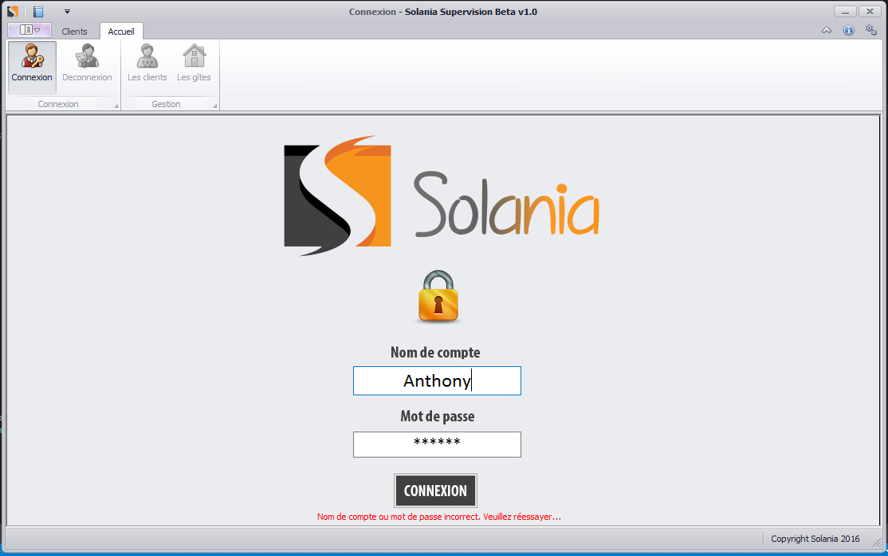Focus the Nom de compte field
Screen dimensions: 888x556
pyautogui.click(x=437, y=381)
